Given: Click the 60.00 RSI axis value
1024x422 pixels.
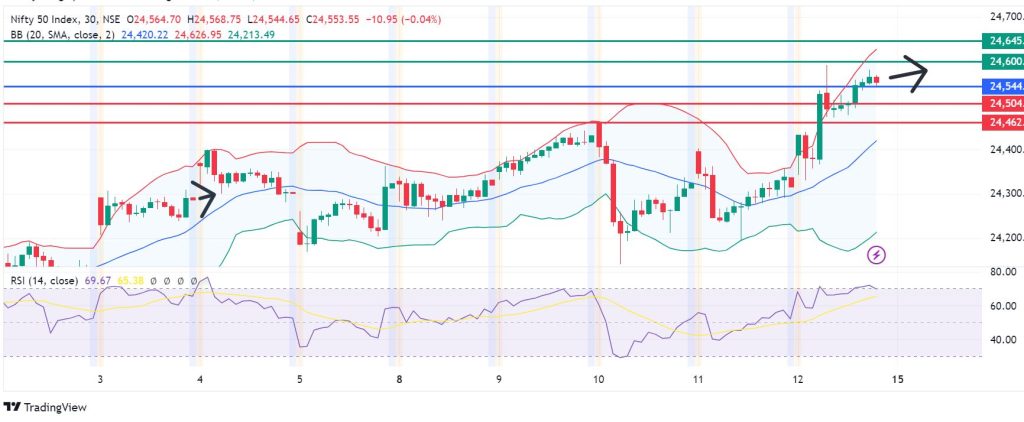Looking at the screenshot, I should pos(1003,306).
